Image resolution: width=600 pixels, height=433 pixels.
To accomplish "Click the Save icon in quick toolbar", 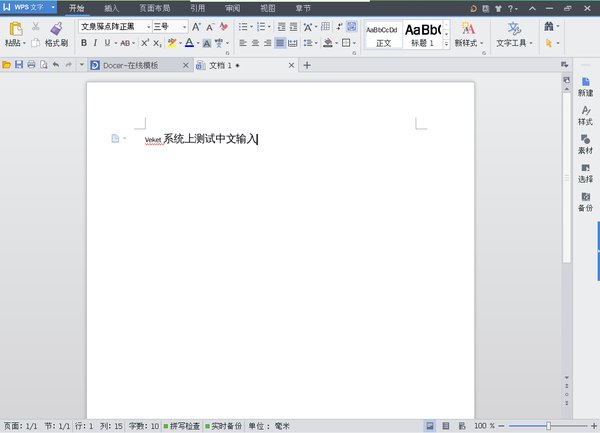I will coord(19,65).
